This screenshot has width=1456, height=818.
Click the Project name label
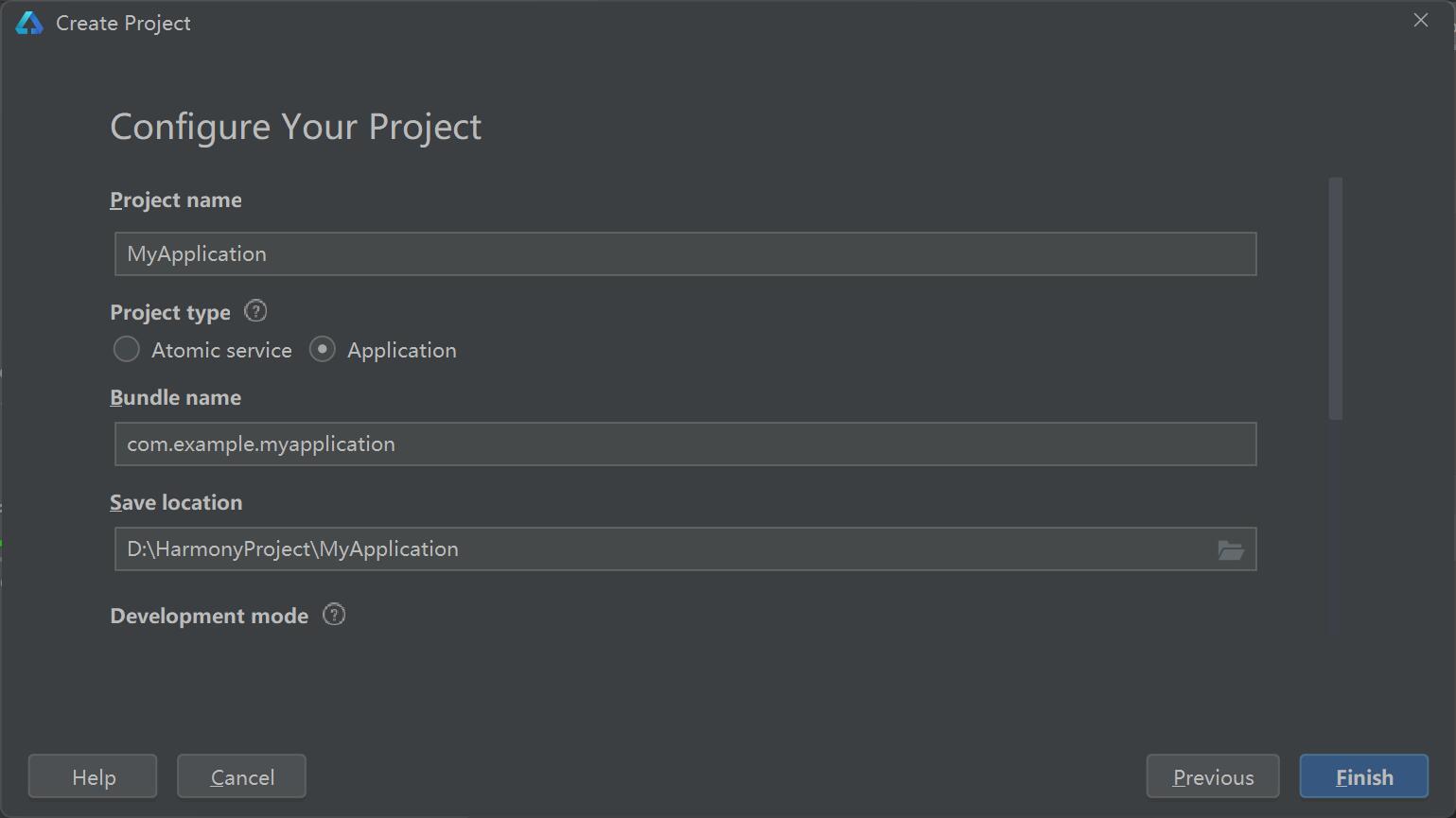(176, 200)
